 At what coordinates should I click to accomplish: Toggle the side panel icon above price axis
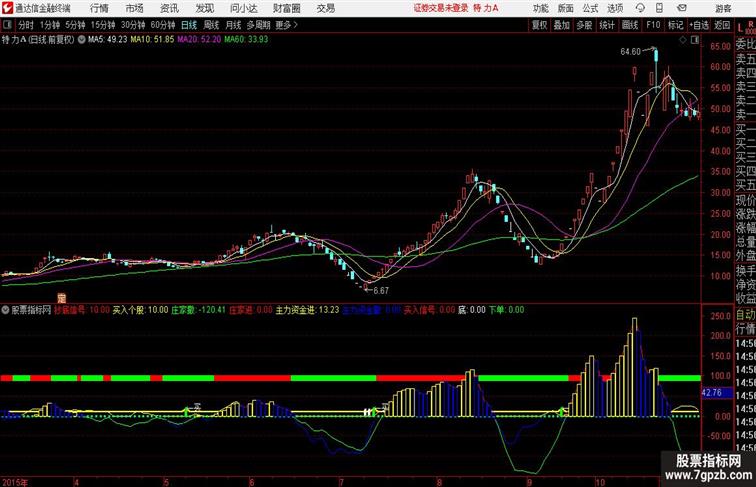click(x=695, y=40)
